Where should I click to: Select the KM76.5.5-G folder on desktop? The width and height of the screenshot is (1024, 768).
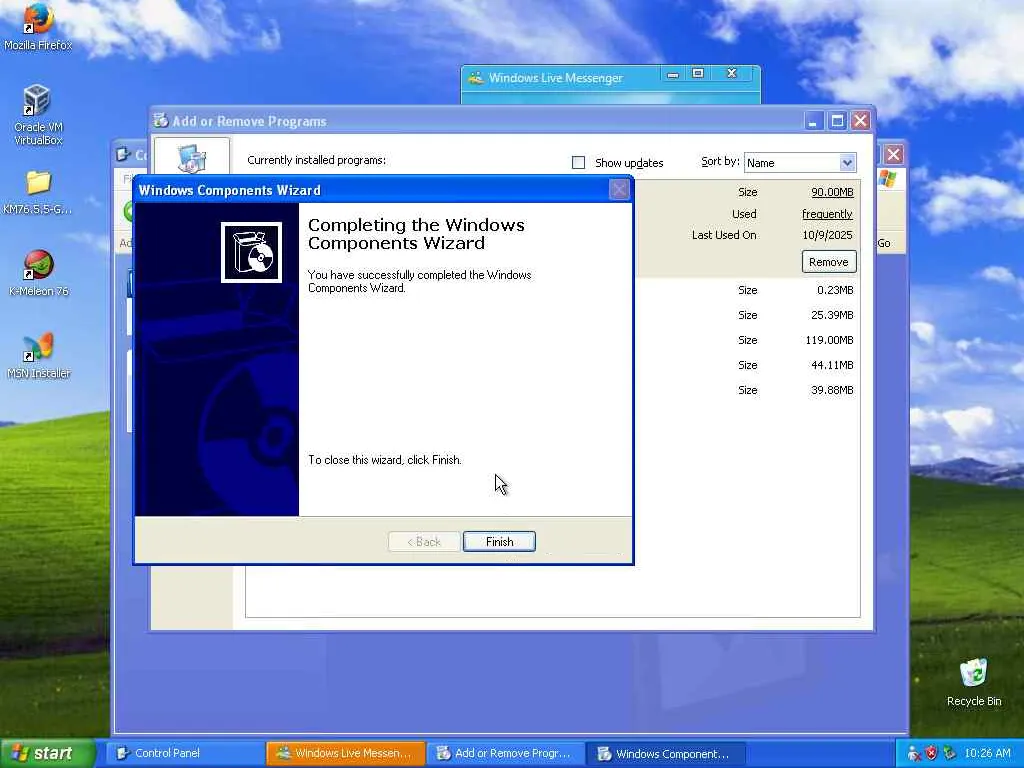pyautogui.click(x=38, y=193)
